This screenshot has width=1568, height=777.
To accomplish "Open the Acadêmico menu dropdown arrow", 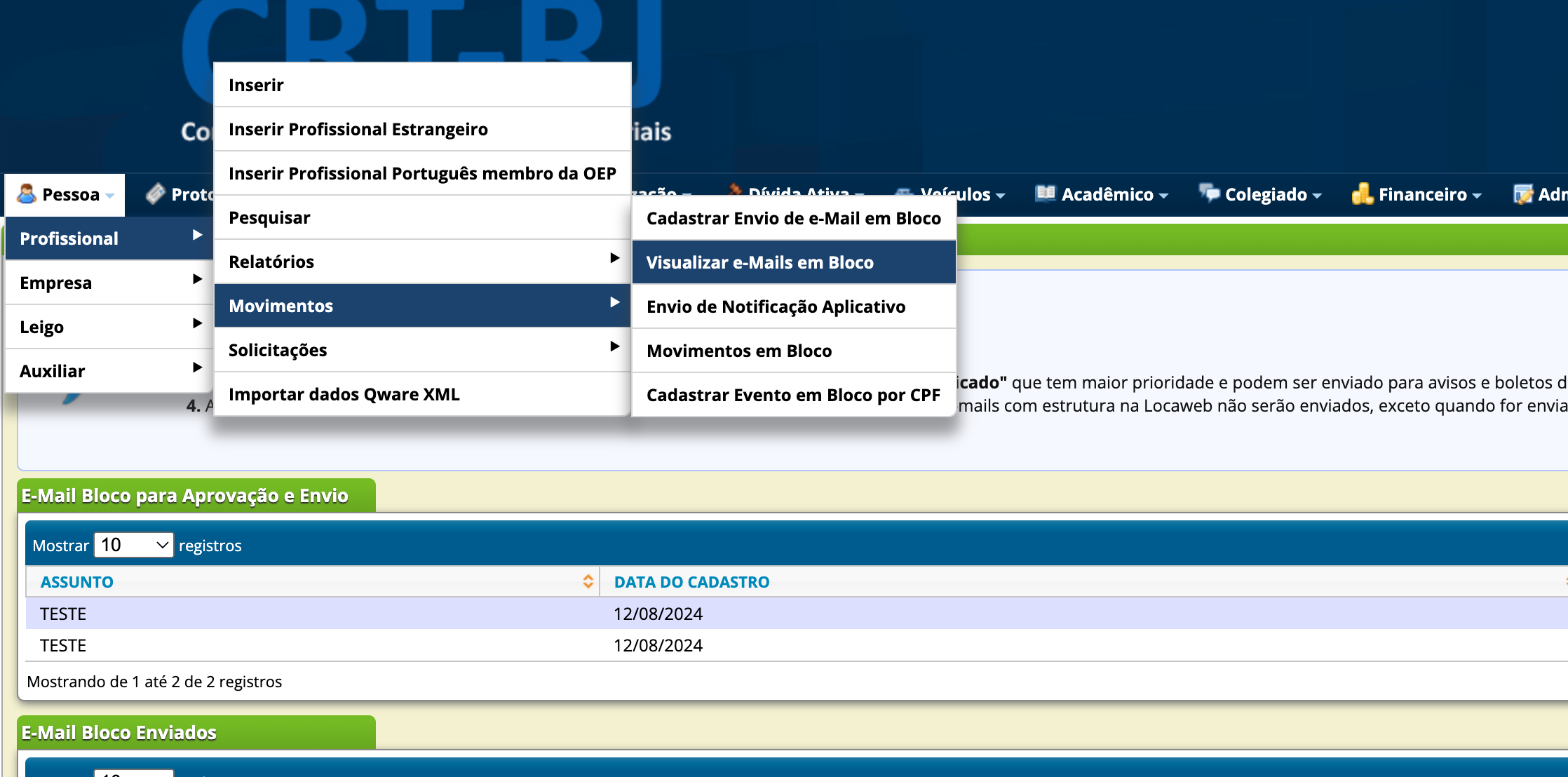I will tap(1163, 196).
